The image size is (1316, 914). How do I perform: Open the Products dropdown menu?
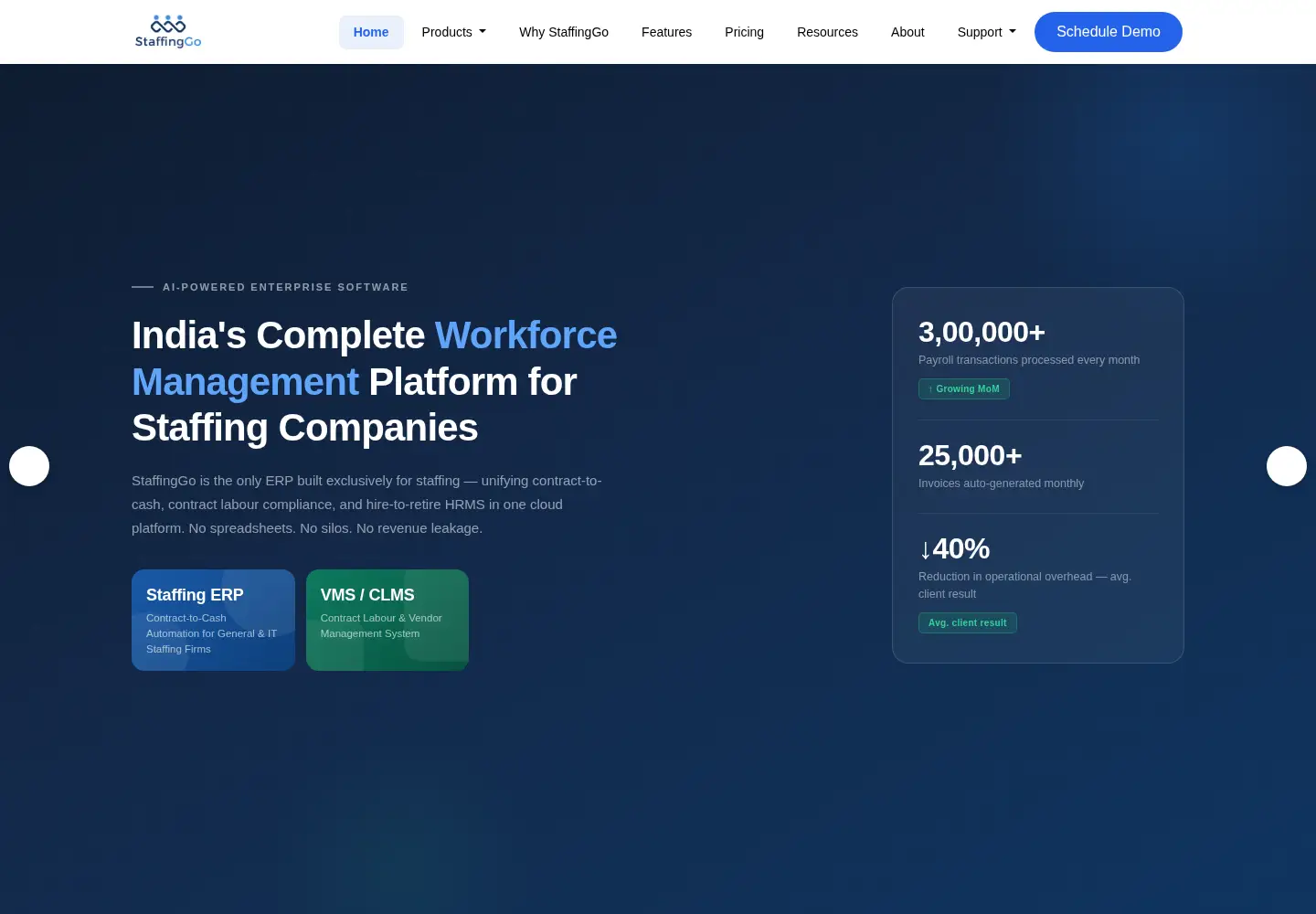tap(453, 32)
